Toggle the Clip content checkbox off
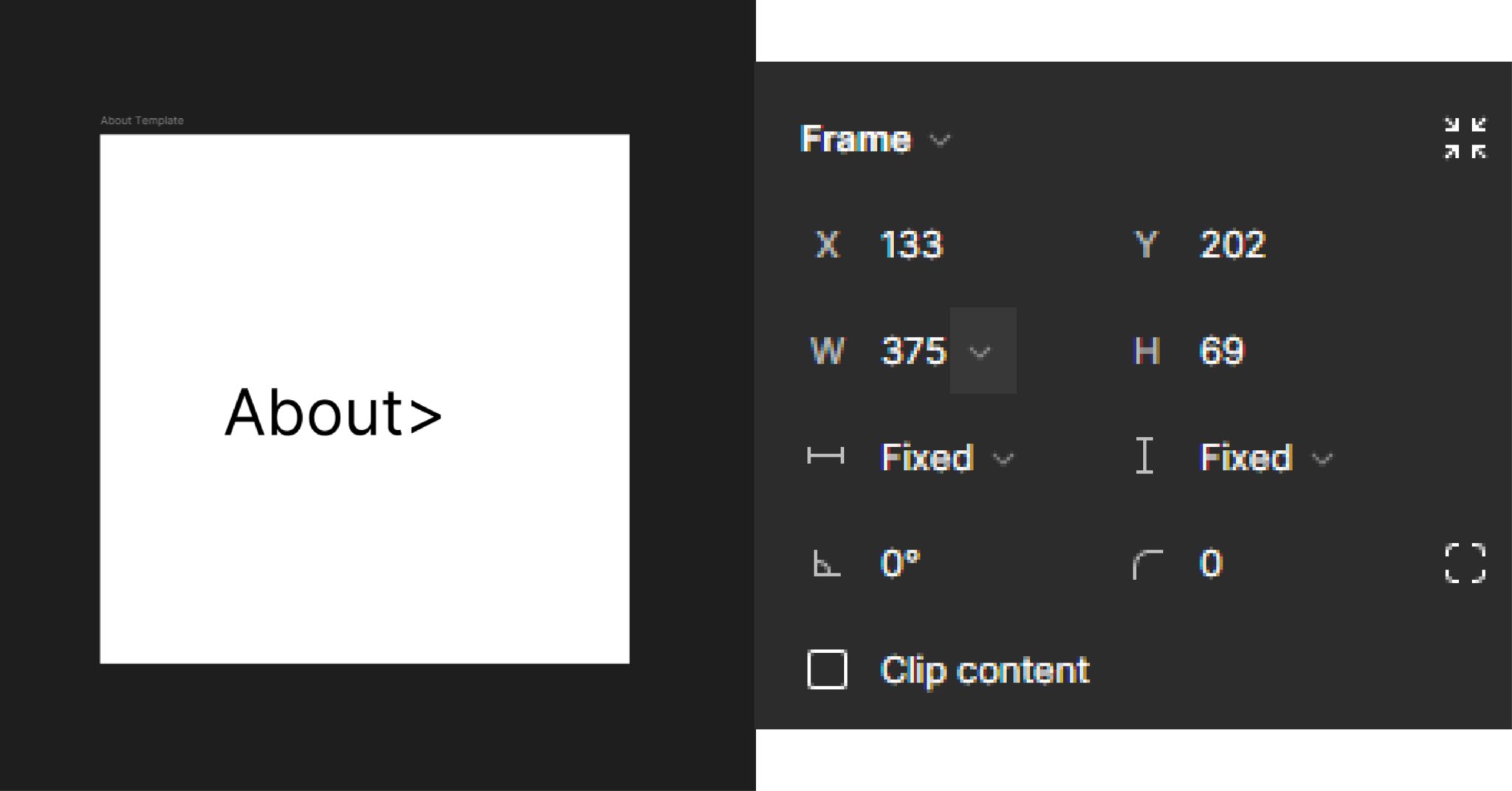 (827, 670)
